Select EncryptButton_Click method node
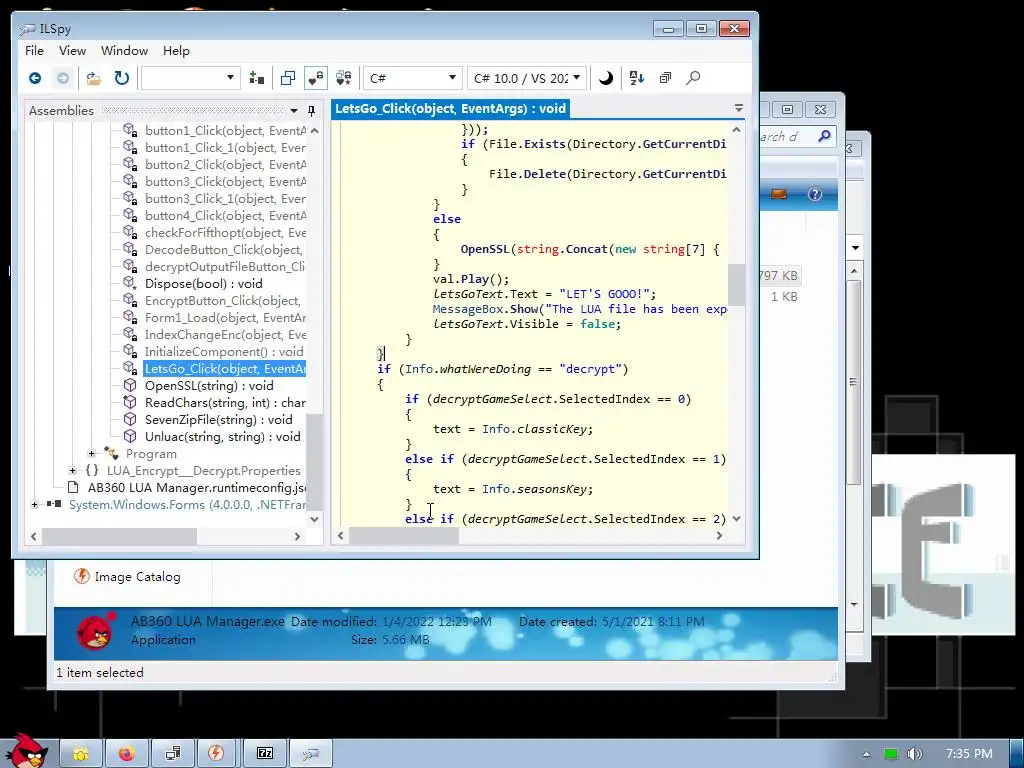 [223, 300]
